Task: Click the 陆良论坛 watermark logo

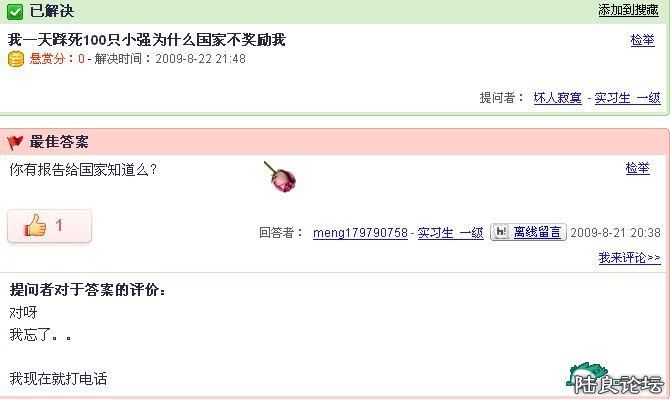Action: [614, 379]
